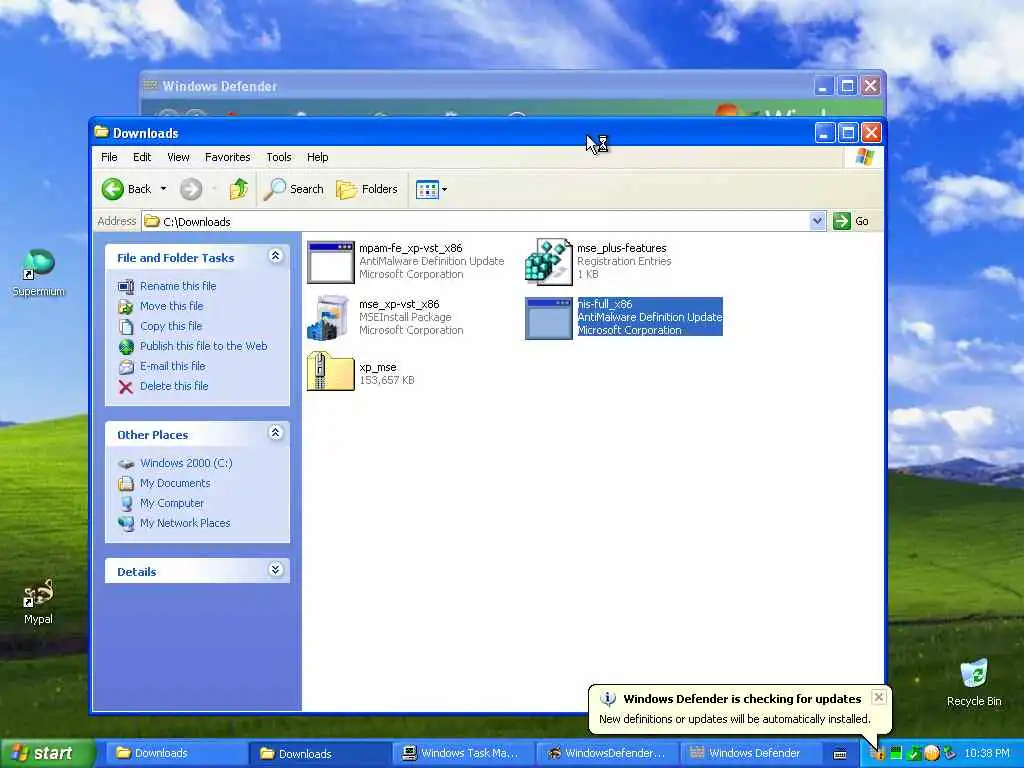1024x768 pixels.
Task: Click the mpam-fe_xp-vst_x86 file name
Action: [x=410, y=248]
